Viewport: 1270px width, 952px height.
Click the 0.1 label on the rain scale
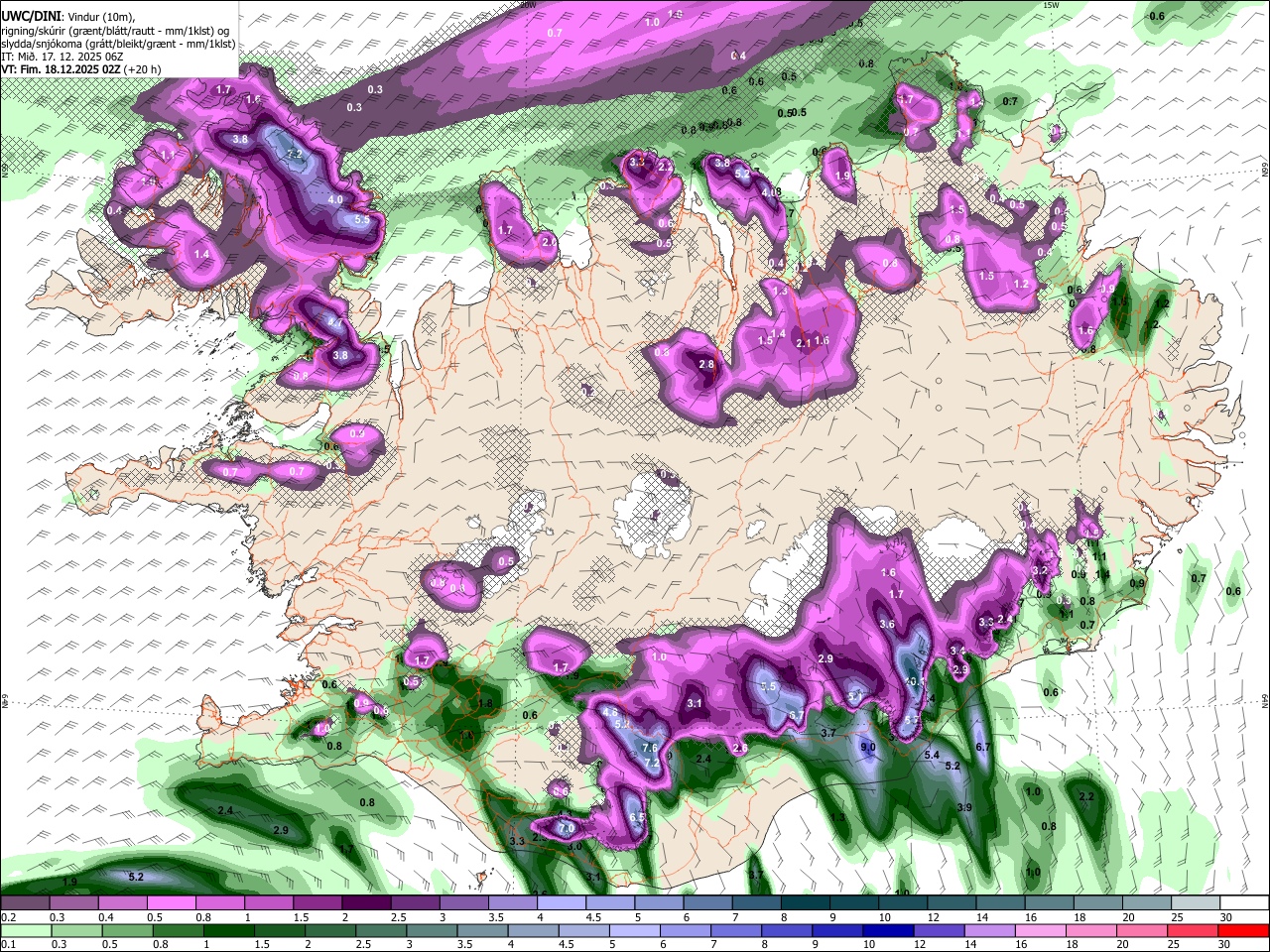[9, 944]
